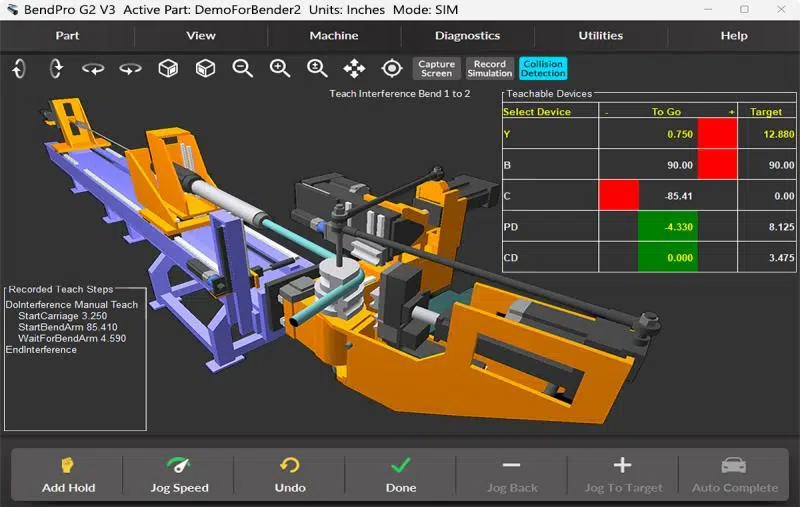Image resolution: width=800 pixels, height=507 pixels.
Task: Click the Jog Speed button
Action: pyautogui.click(x=179, y=475)
